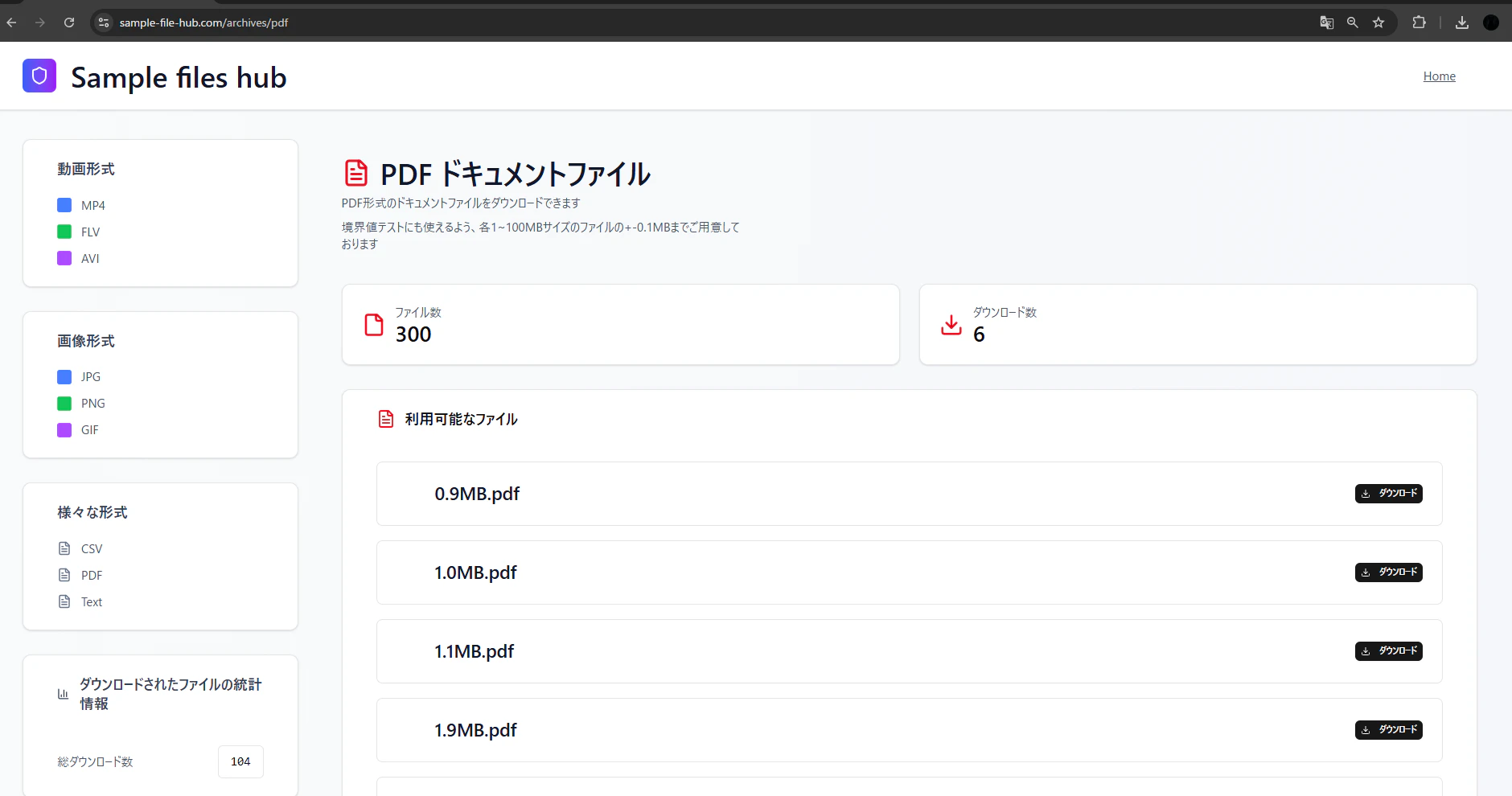
Task: Click the green FLV square
Action: 64,232
